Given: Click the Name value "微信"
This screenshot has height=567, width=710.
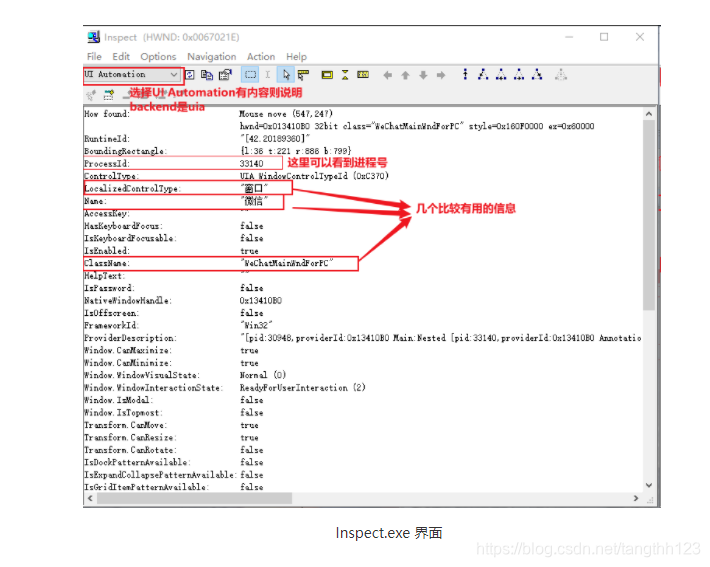Looking at the screenshot, I should pyautogui.click(x=254, y=201).
